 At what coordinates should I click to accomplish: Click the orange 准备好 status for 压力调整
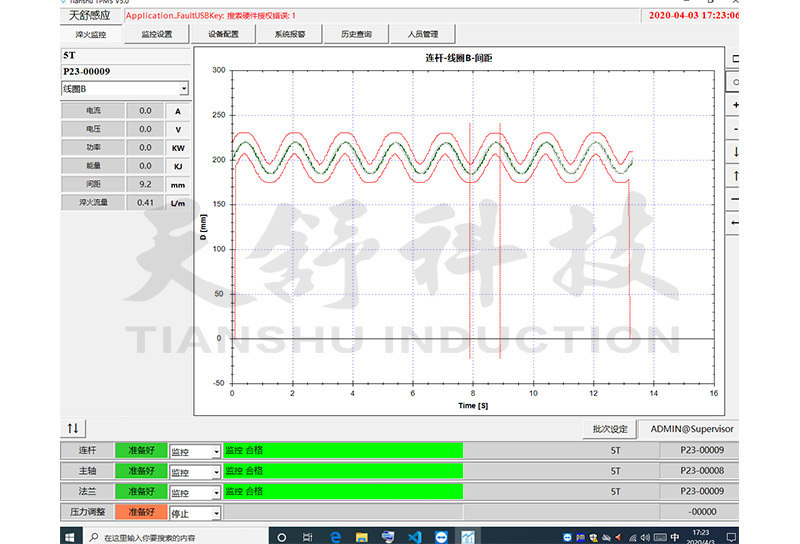[x=141, y=512]
